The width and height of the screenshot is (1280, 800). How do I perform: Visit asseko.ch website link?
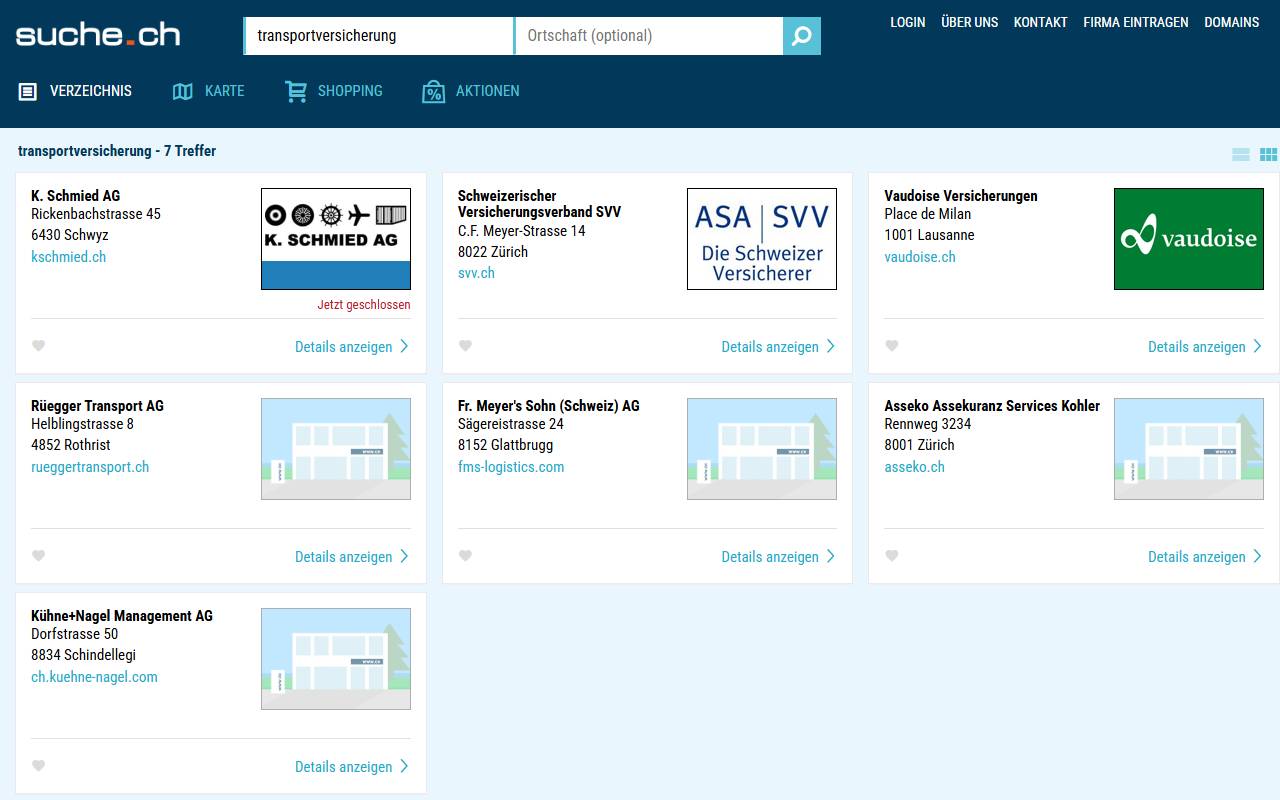pos(914,467)
